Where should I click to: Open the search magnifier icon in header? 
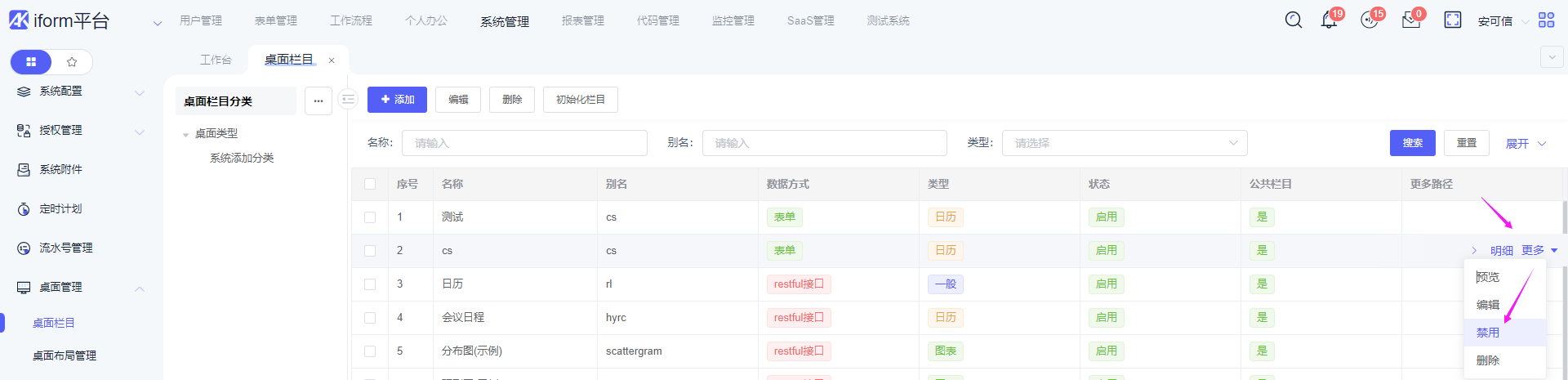(x=1293, y=20)
